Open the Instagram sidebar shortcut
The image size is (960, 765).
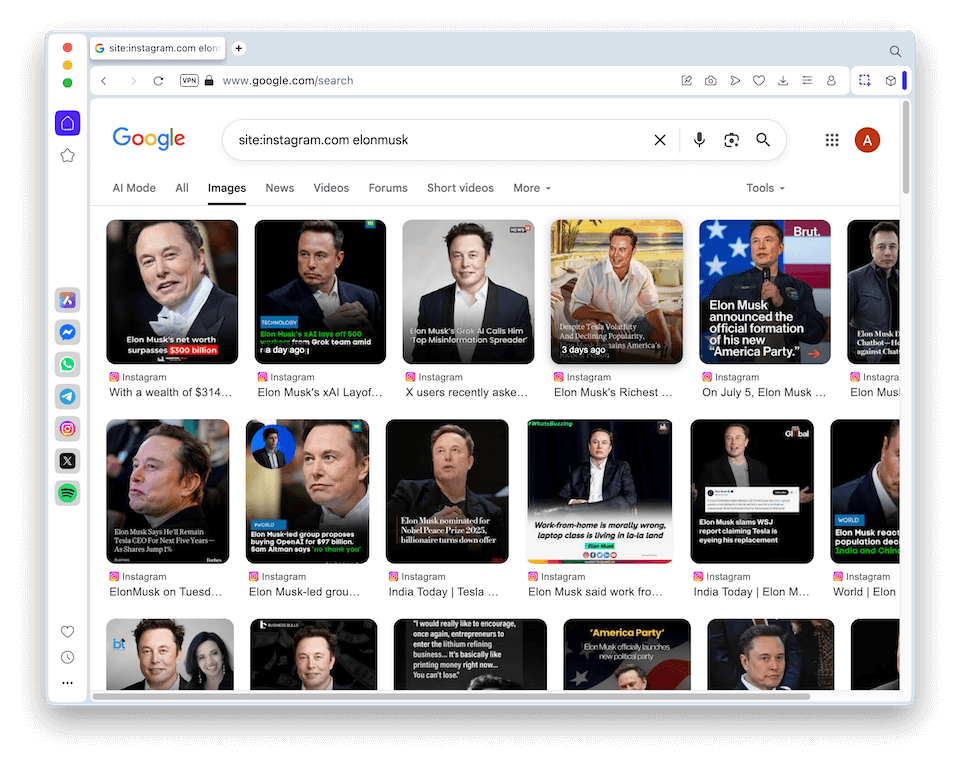tap(67, 428)
